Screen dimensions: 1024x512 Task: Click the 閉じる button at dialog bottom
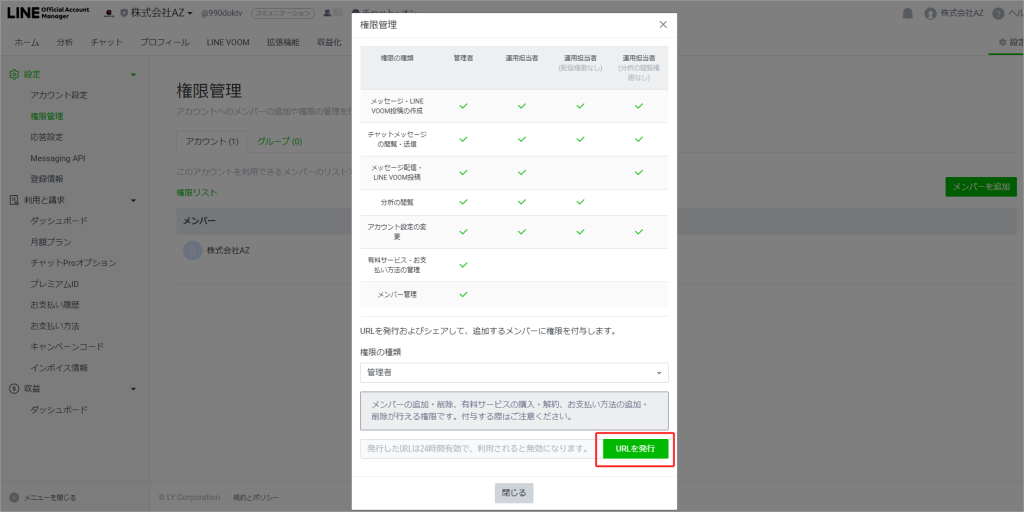tap(514, 492)
